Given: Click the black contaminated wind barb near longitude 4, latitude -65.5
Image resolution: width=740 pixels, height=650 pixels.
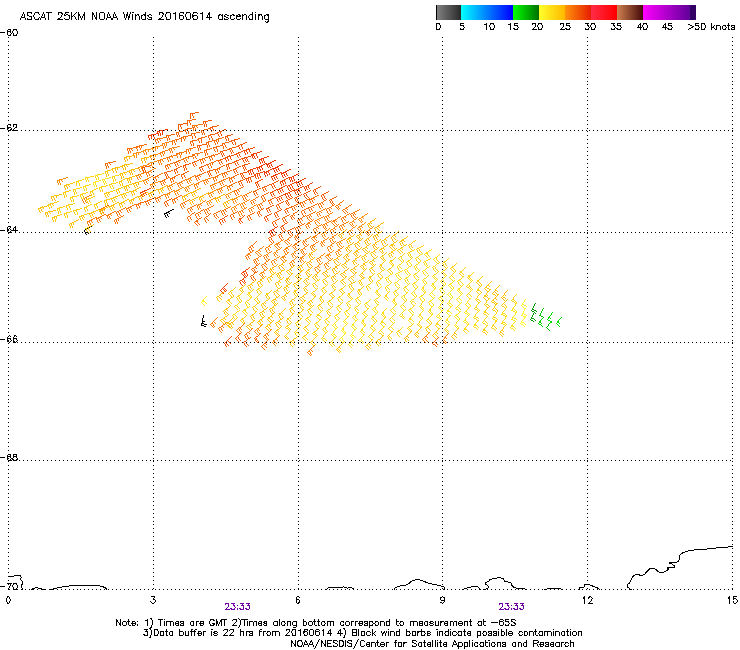Looking at the screenshot, I should click(x=203, y=321).
